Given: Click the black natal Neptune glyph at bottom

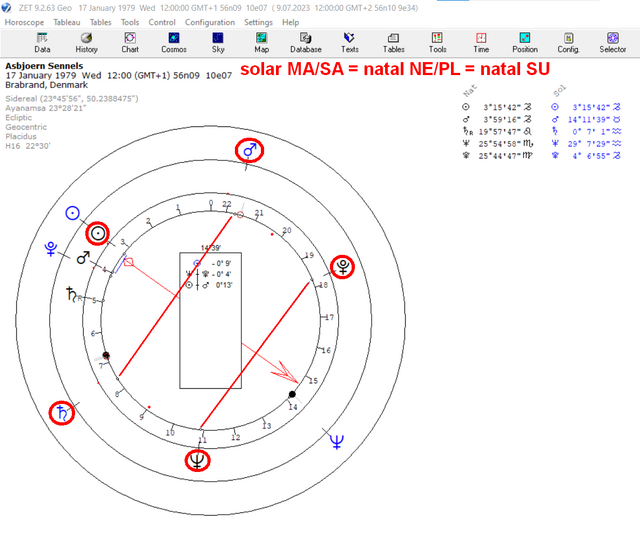Looking at the screenshot, I should coord(197,460).
